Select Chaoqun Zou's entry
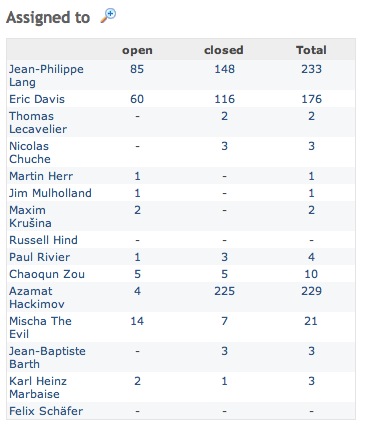 (x=47, y=274)
